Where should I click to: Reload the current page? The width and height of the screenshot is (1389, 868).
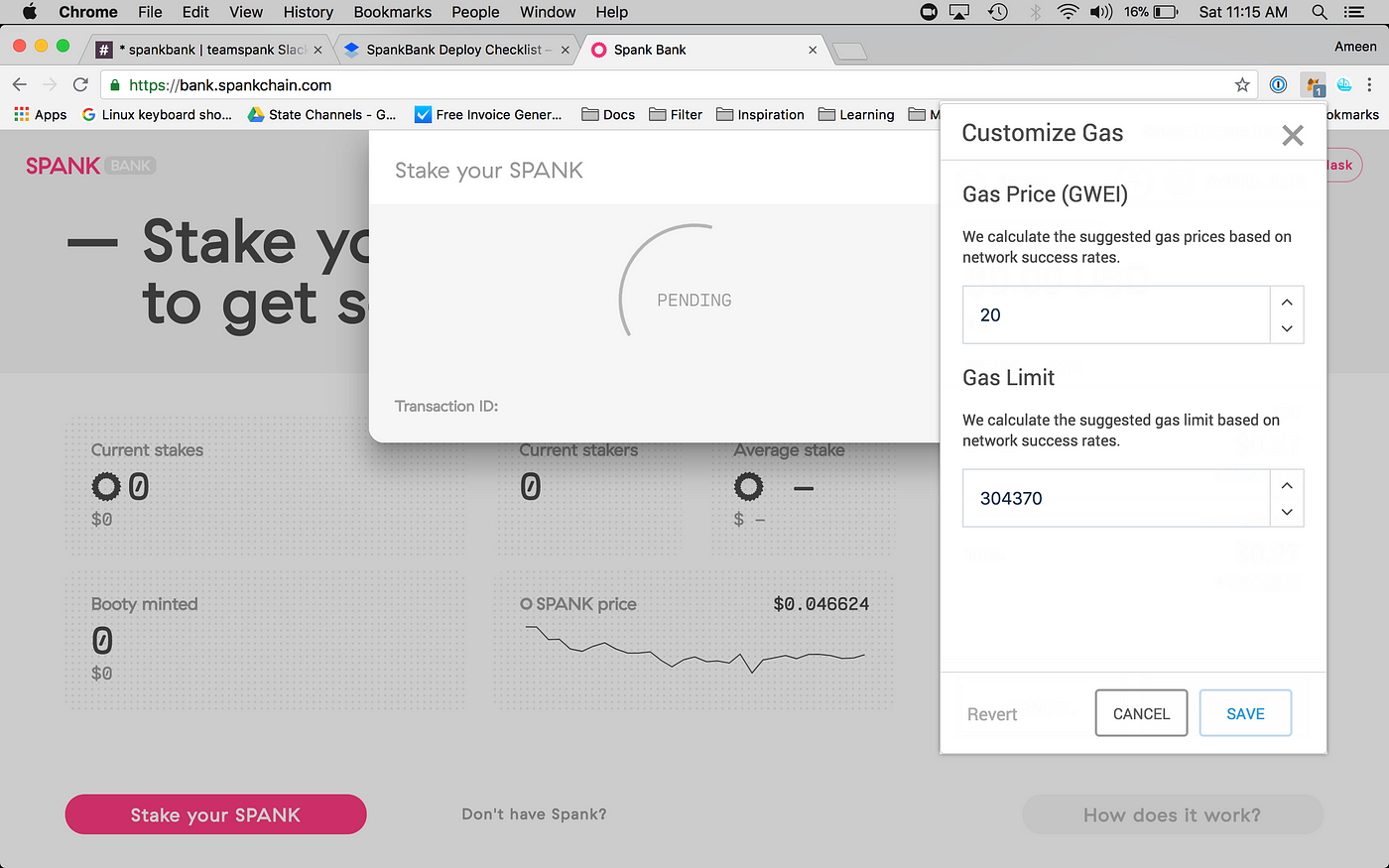pos(80,85)
